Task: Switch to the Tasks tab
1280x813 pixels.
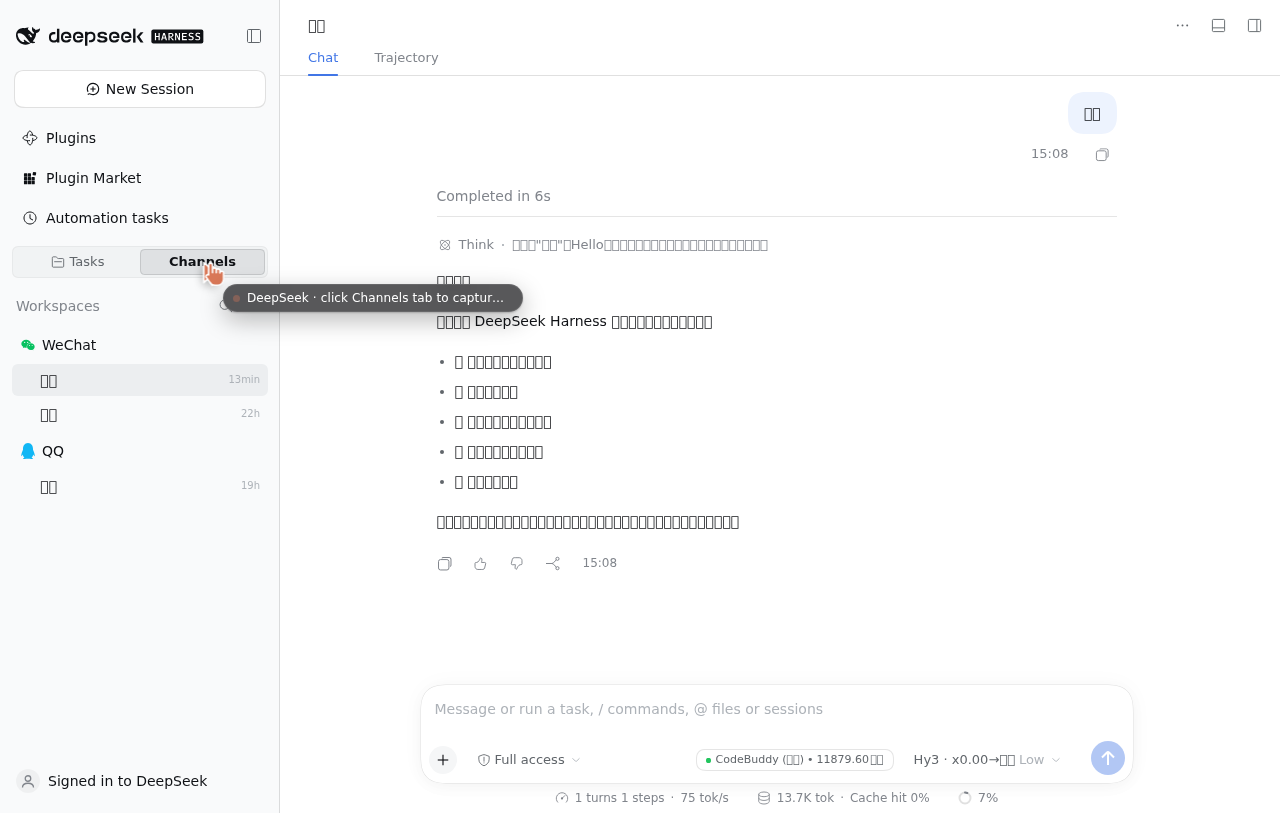Action: coord(77,262)
